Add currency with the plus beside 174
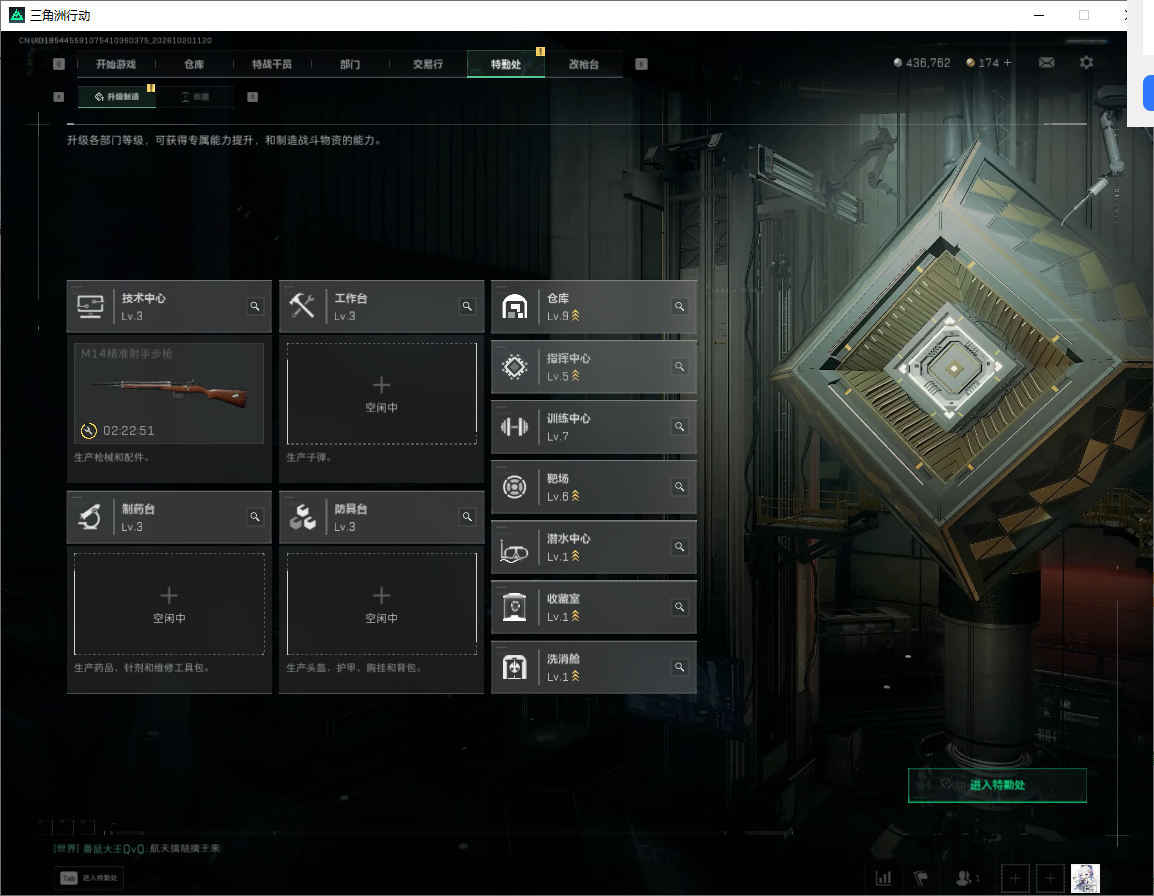This screenshot has width=1154, height=896. point(1008,63)
